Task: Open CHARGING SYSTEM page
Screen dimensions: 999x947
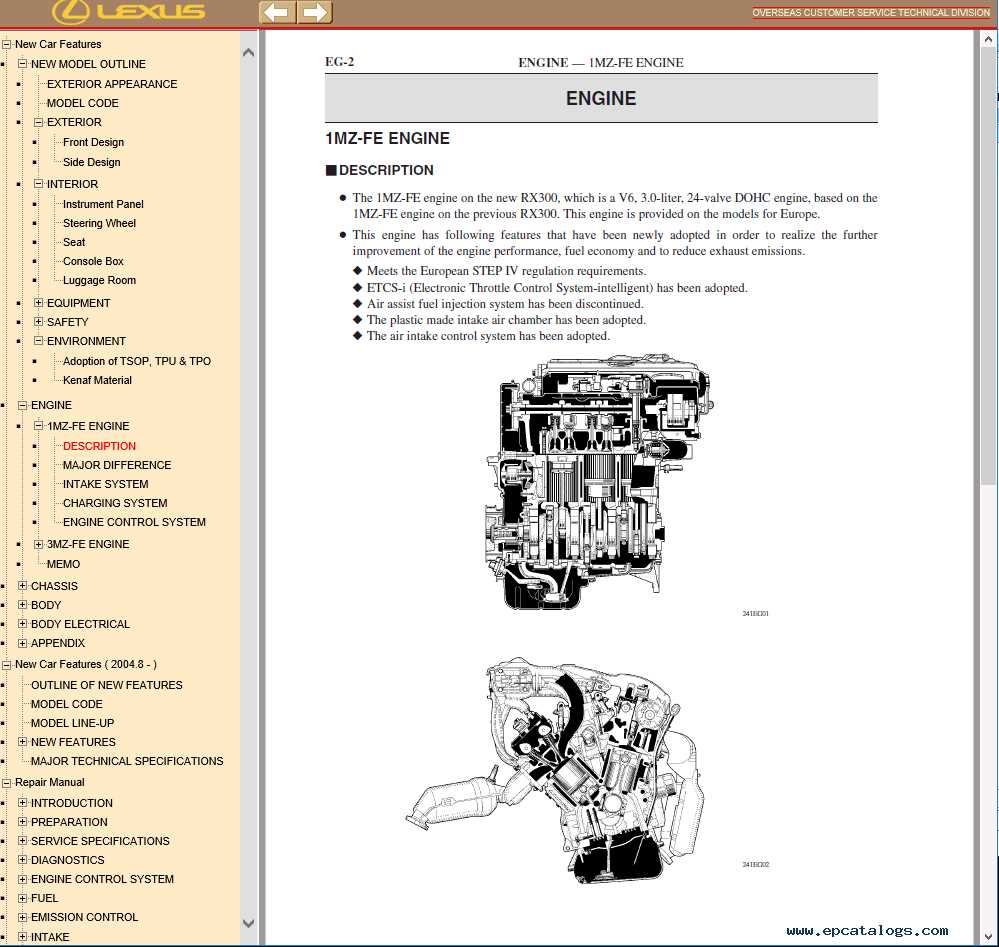Action: click(115, 503)
